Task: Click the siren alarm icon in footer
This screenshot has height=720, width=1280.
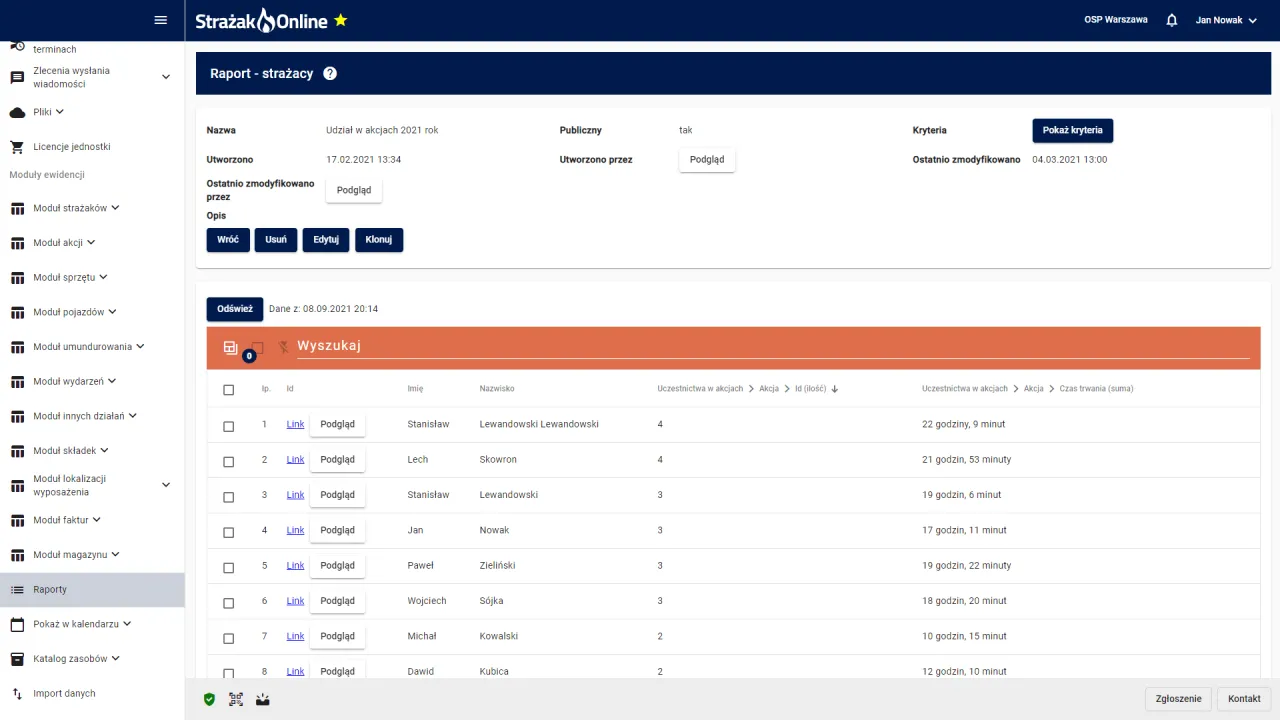Action: pyautogui.click(x=263, y=700)
